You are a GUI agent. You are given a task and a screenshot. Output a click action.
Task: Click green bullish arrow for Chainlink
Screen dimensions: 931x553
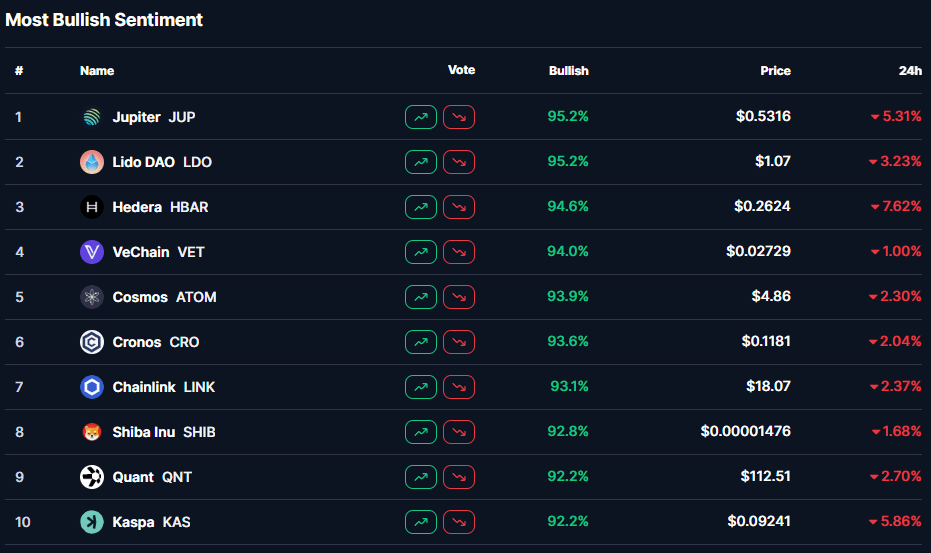click(x=421, y=387)
